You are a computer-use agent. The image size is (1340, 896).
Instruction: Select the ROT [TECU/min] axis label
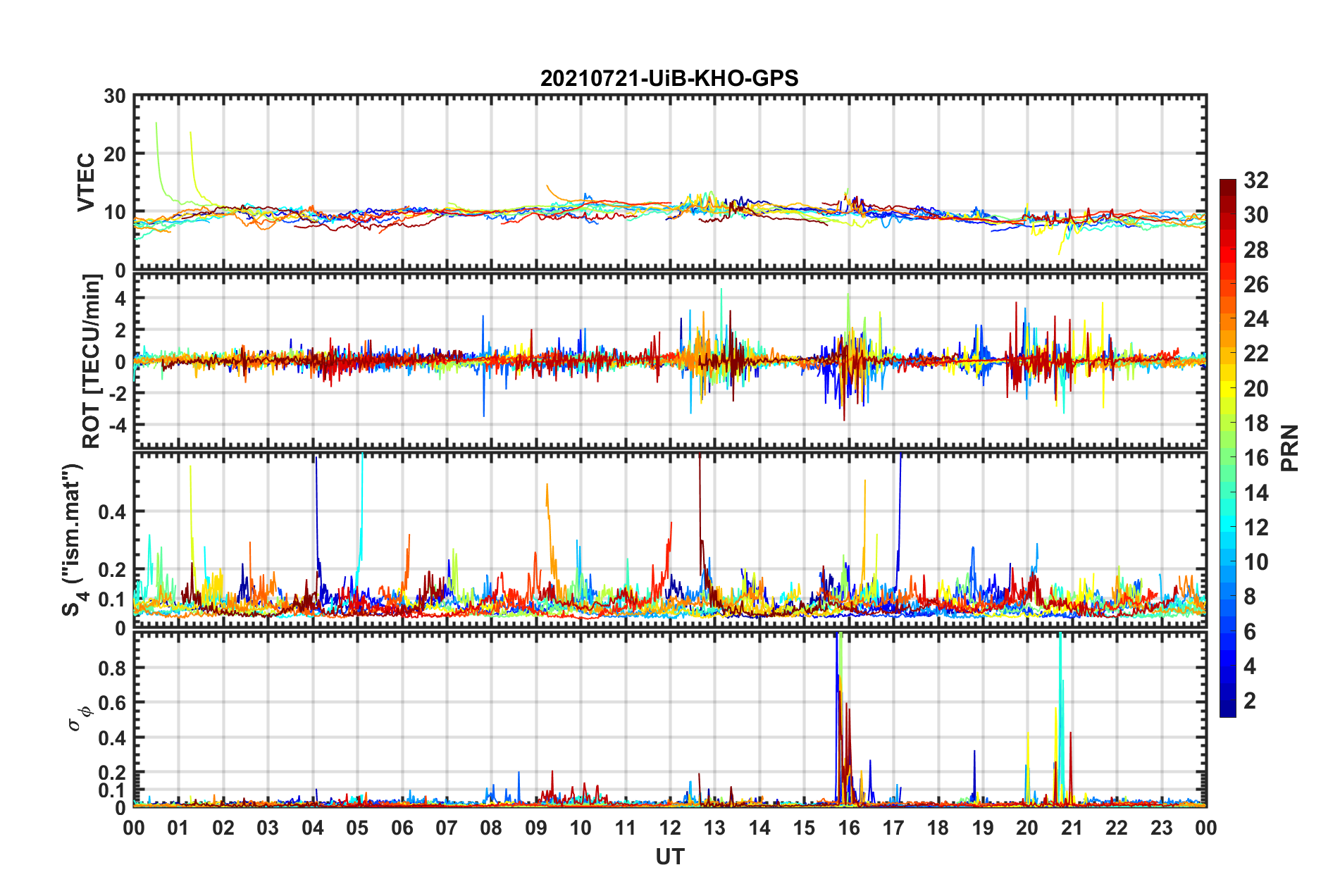click(x=92, y=361)
